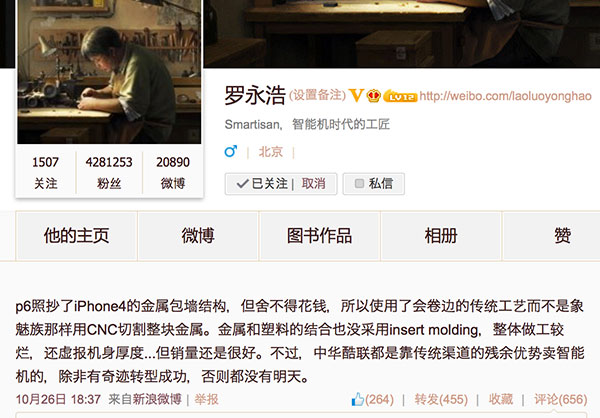This screenshot has height=418, width=600.
Task: Like the post with thumbs-up icon
Action: pos(358,400)
